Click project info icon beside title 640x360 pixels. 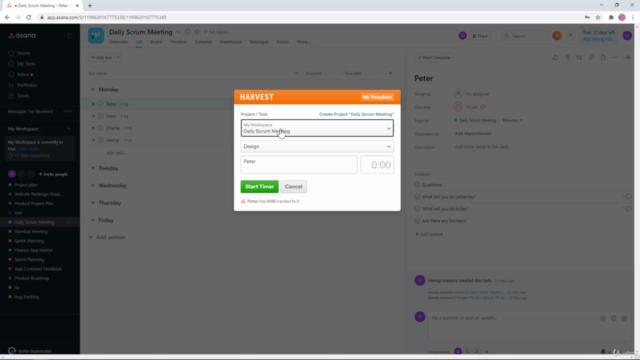tap(187, 32)
